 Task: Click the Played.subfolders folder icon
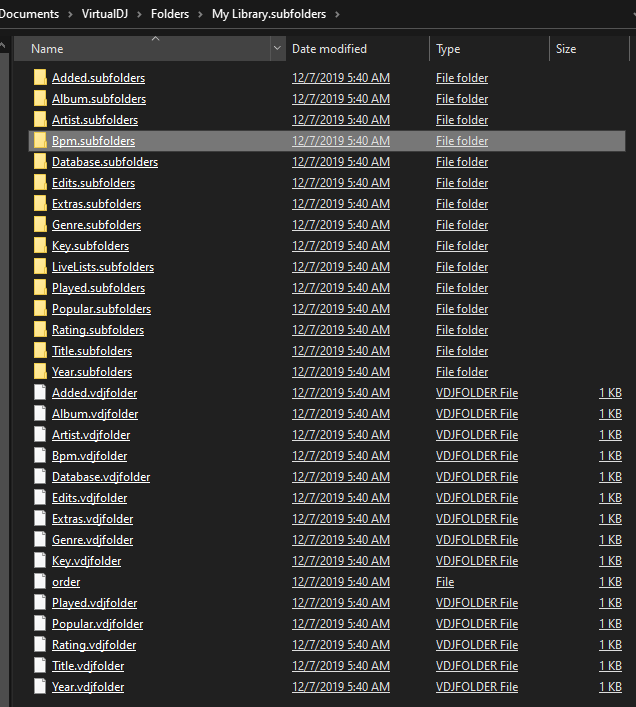(40, 288)
